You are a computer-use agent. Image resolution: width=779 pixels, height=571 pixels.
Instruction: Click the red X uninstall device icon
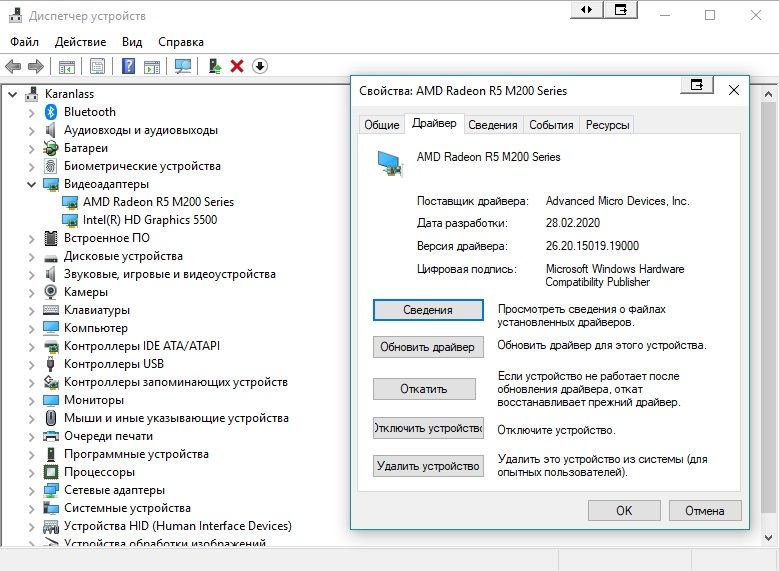coord(237,66)
